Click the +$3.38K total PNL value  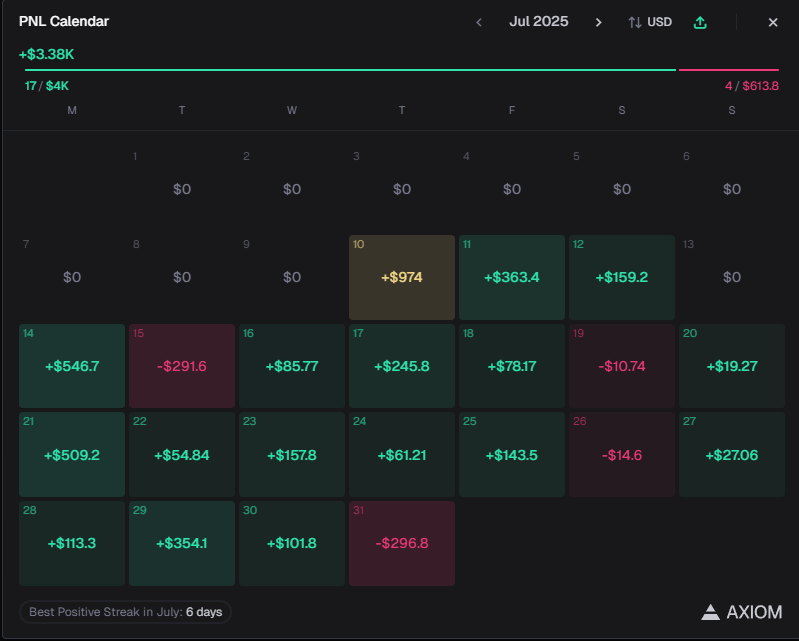click(46, 54)
